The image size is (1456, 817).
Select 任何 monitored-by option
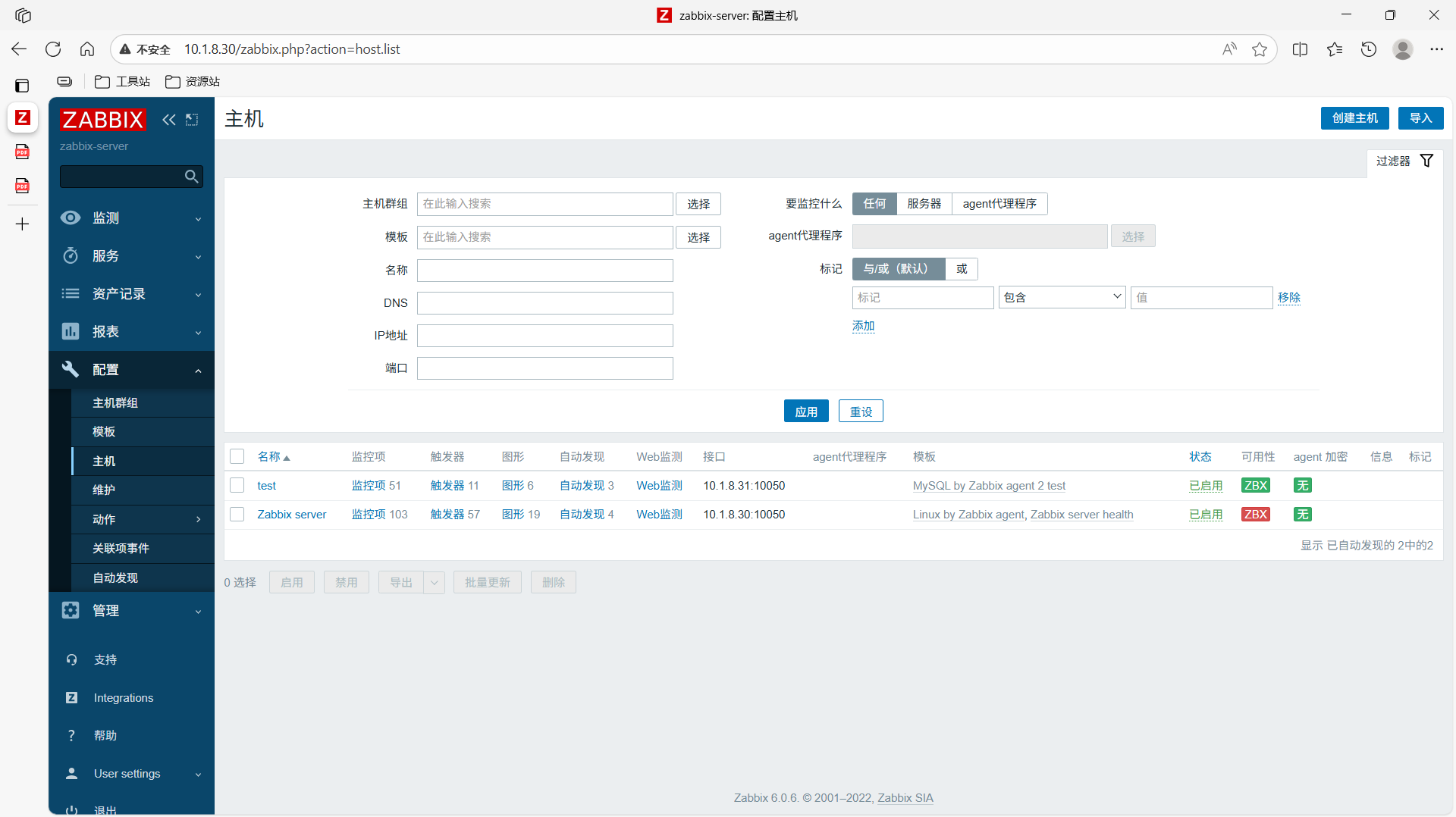point(874,204)
